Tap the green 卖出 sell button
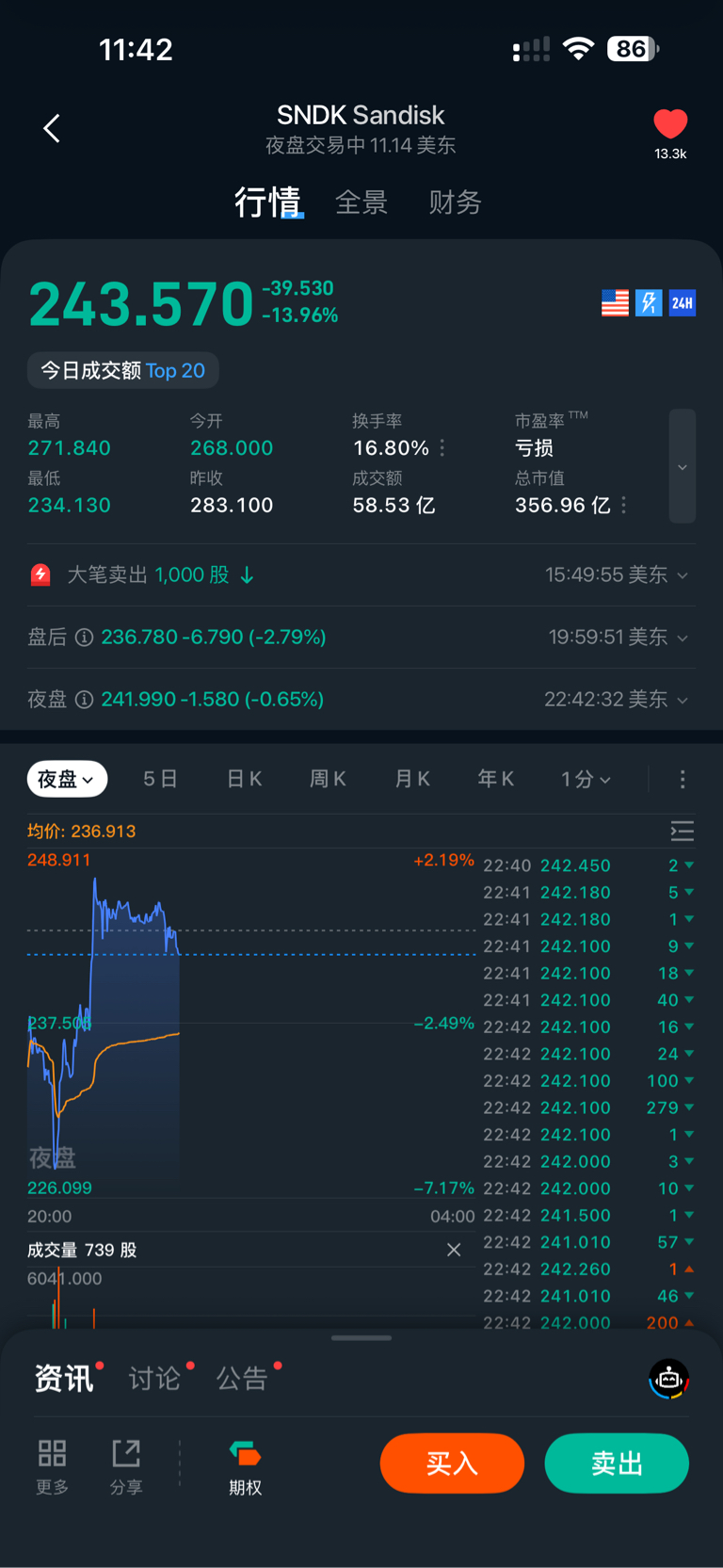The width and height of the screenshot is (723, 1568). click(617, 1463)
